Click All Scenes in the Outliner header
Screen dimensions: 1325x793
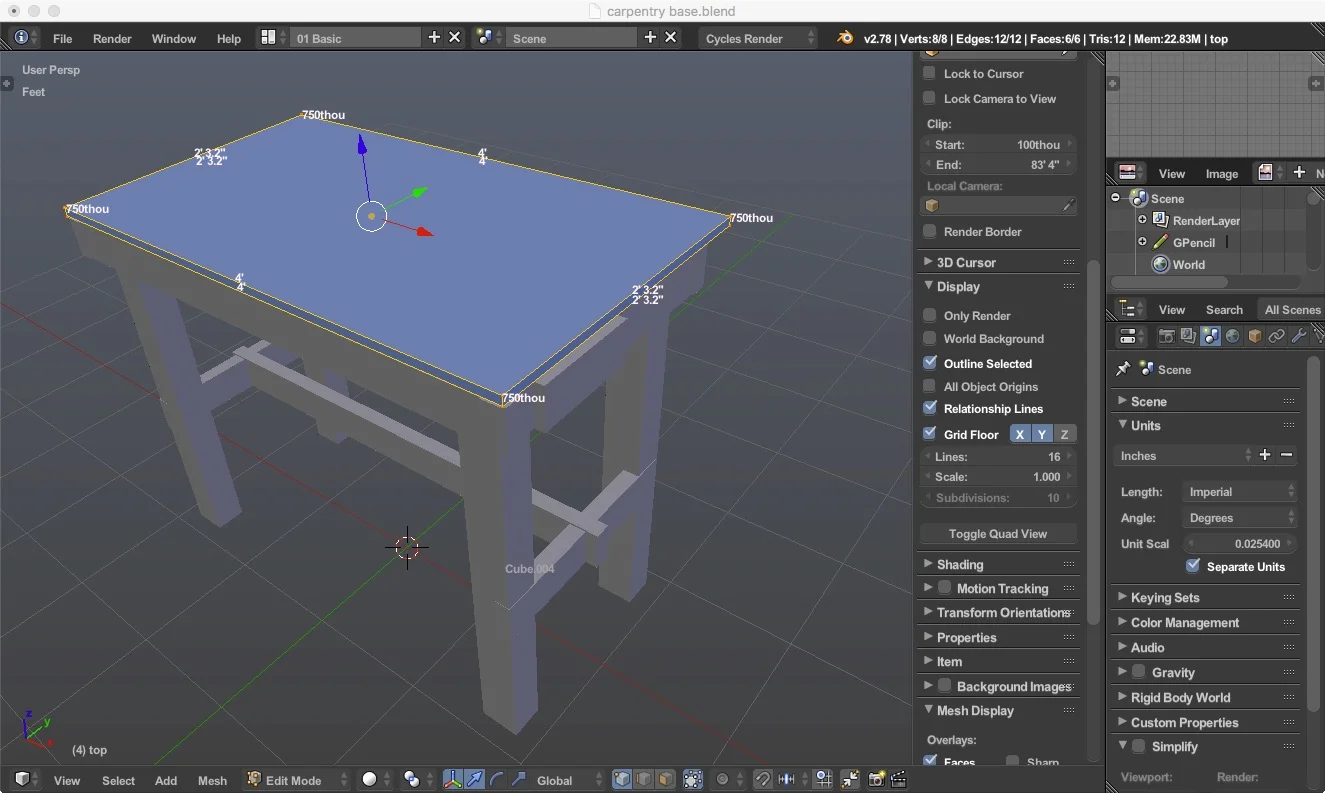coord(1291,309)
